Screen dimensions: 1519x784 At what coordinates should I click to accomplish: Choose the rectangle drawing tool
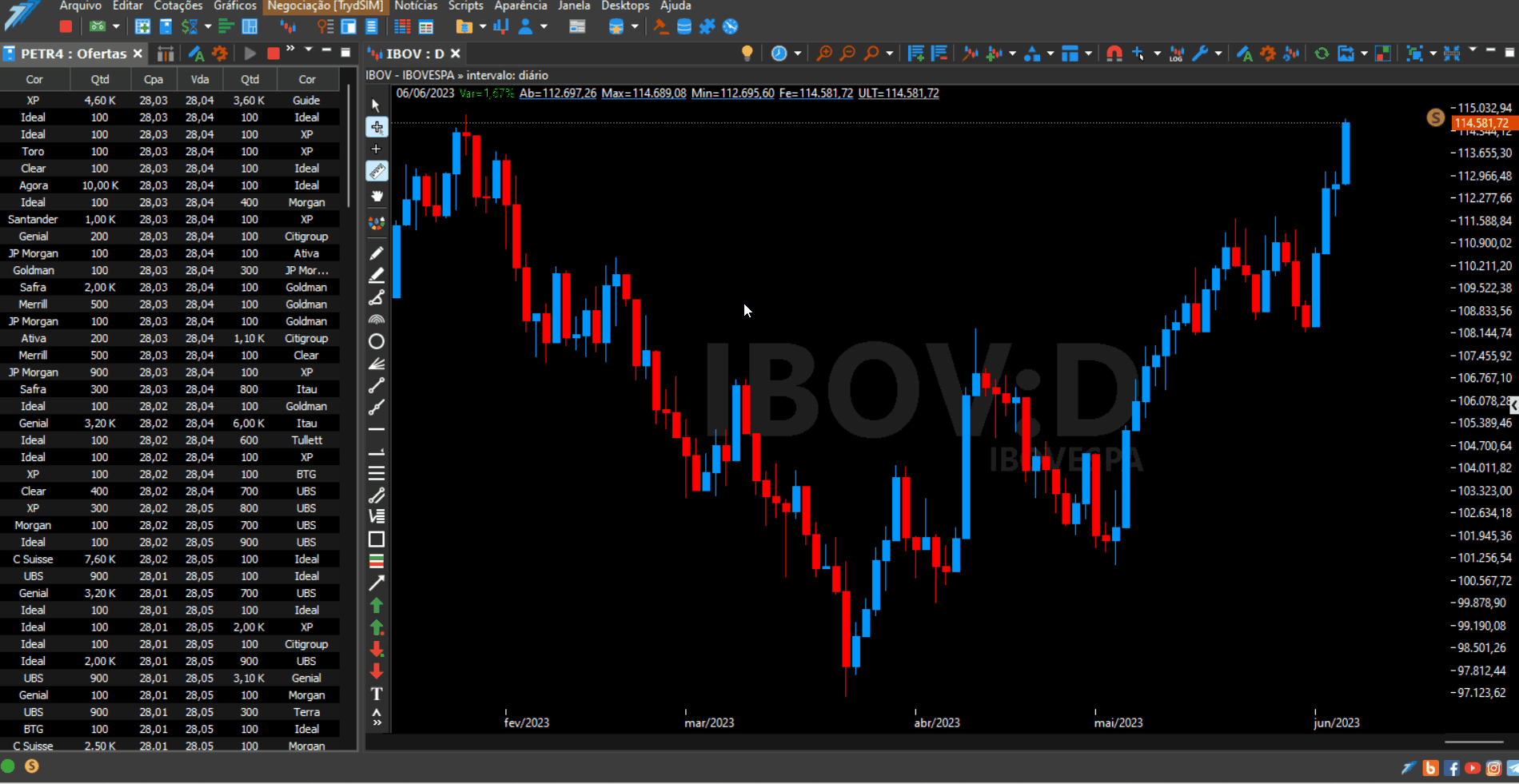point(377,539)
